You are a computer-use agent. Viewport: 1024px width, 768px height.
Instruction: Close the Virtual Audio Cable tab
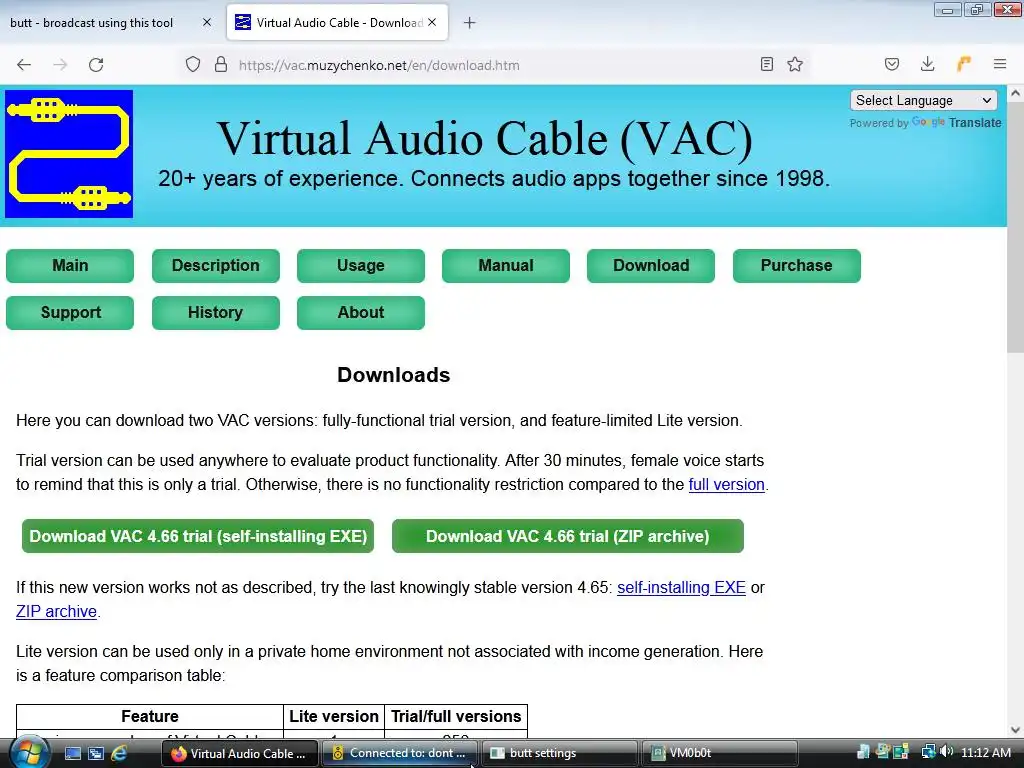(x=432, y=22)
